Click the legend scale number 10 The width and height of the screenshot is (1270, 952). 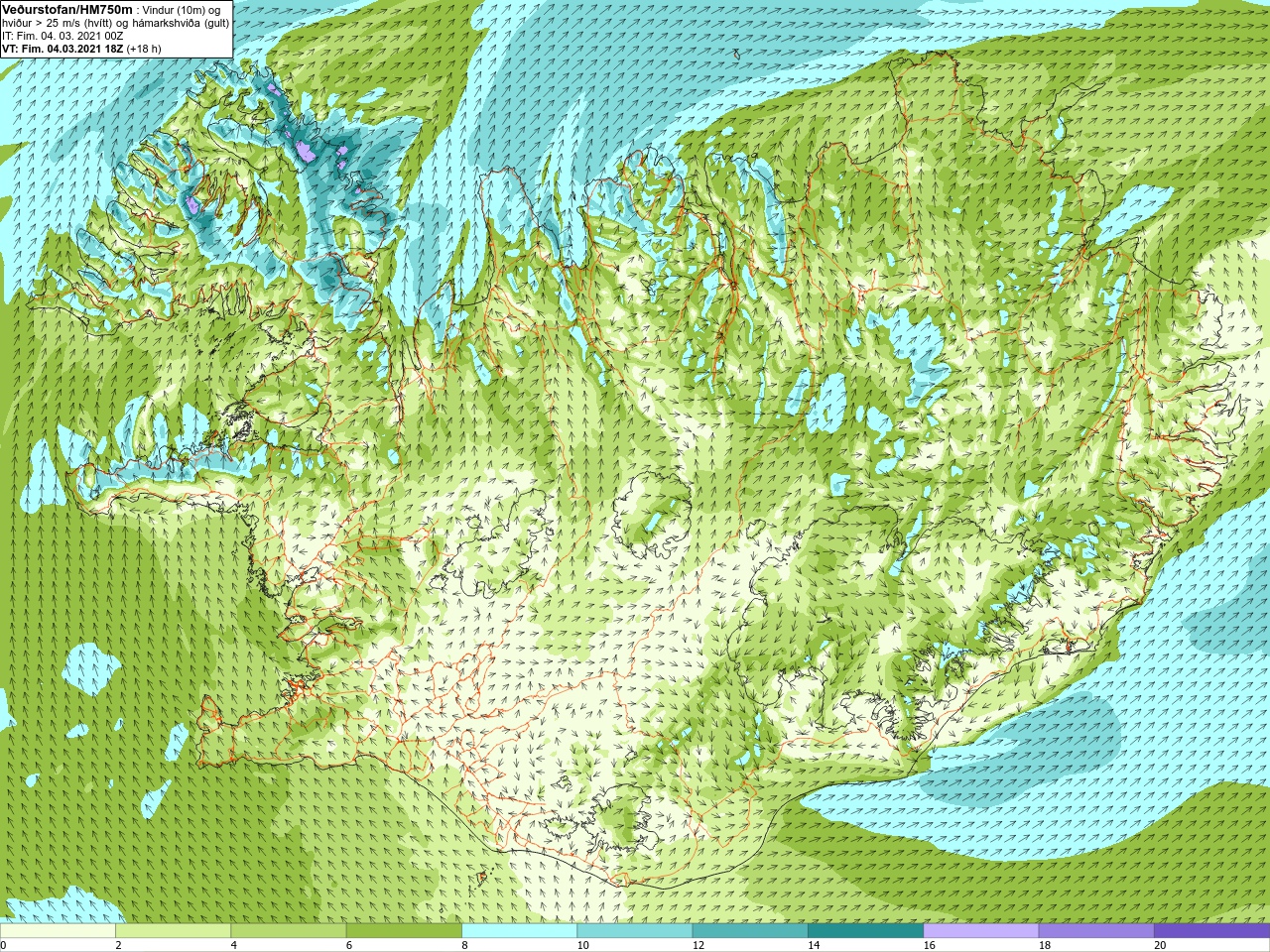[583, 945]
